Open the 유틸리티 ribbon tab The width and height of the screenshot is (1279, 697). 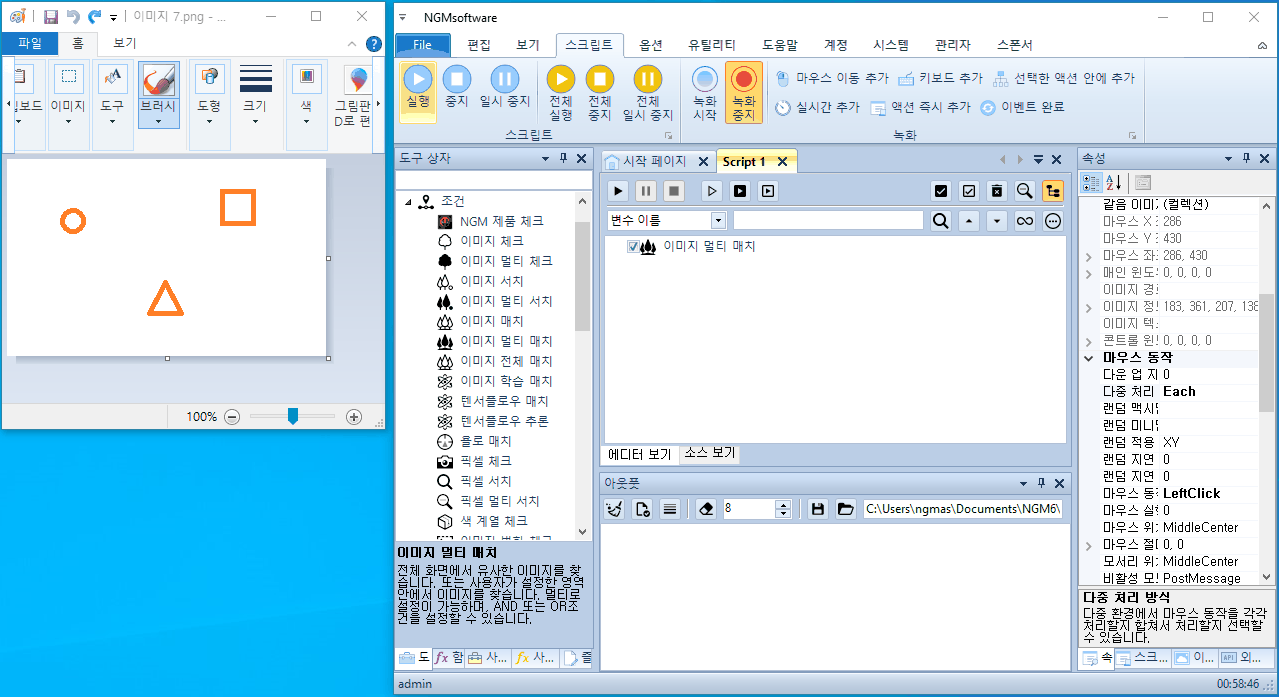712,45
